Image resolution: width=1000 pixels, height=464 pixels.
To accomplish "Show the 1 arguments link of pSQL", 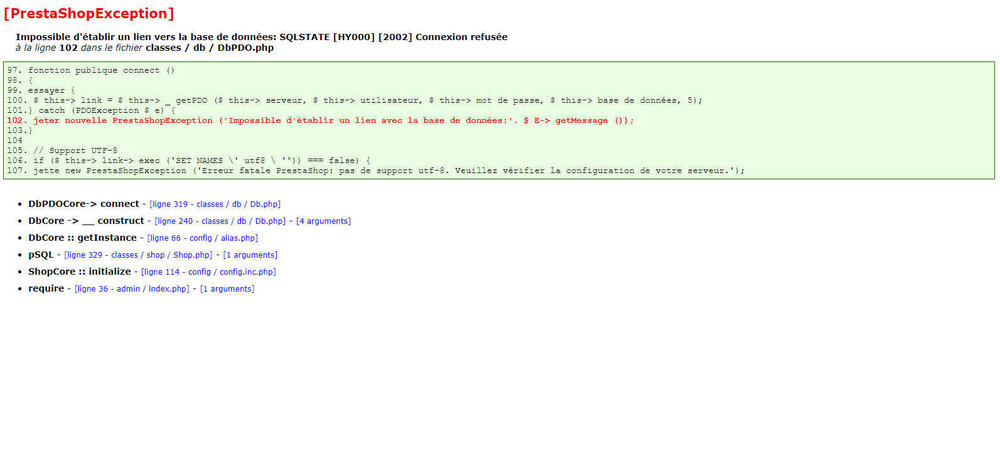I will [x=250, y=255].
